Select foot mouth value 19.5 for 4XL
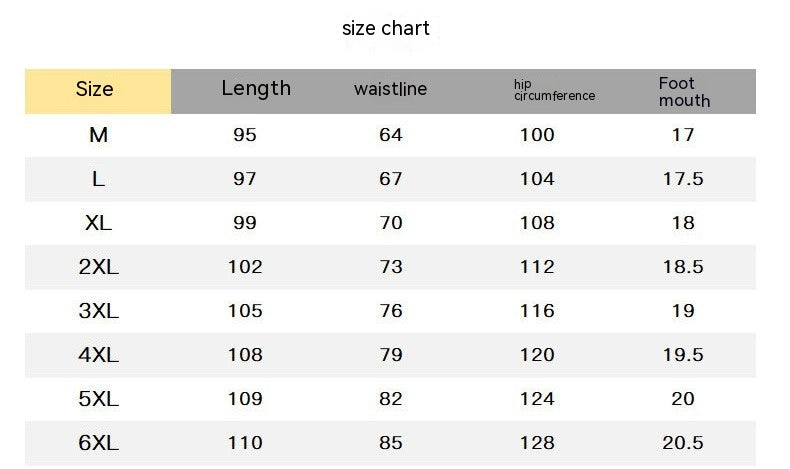790x469 pixels. click(x=683, y=355)
